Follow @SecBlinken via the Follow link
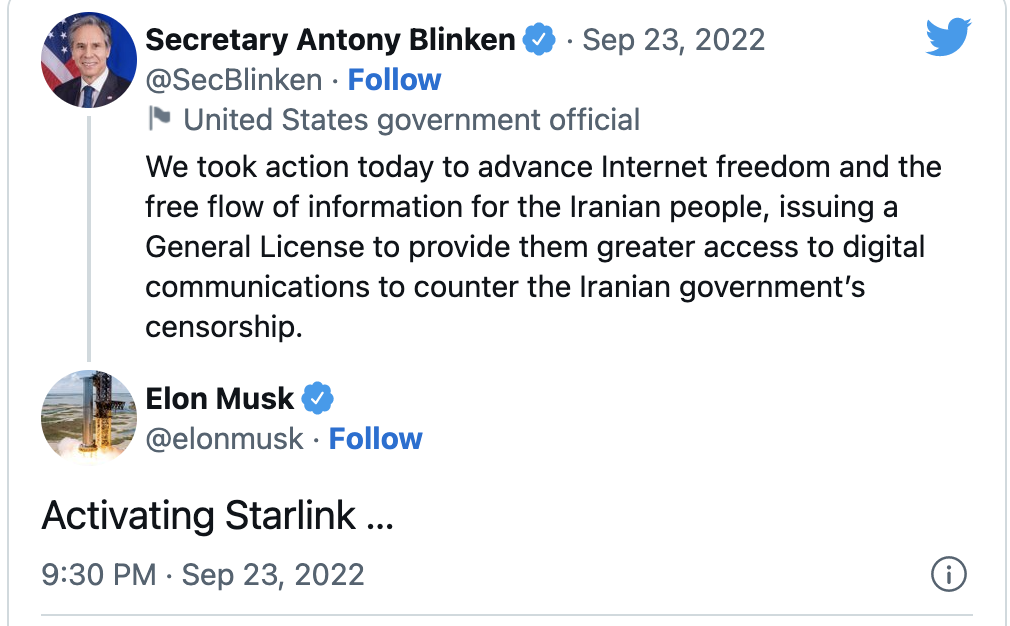This screenshot has width=1010, height=626. (x=394, y=79)
